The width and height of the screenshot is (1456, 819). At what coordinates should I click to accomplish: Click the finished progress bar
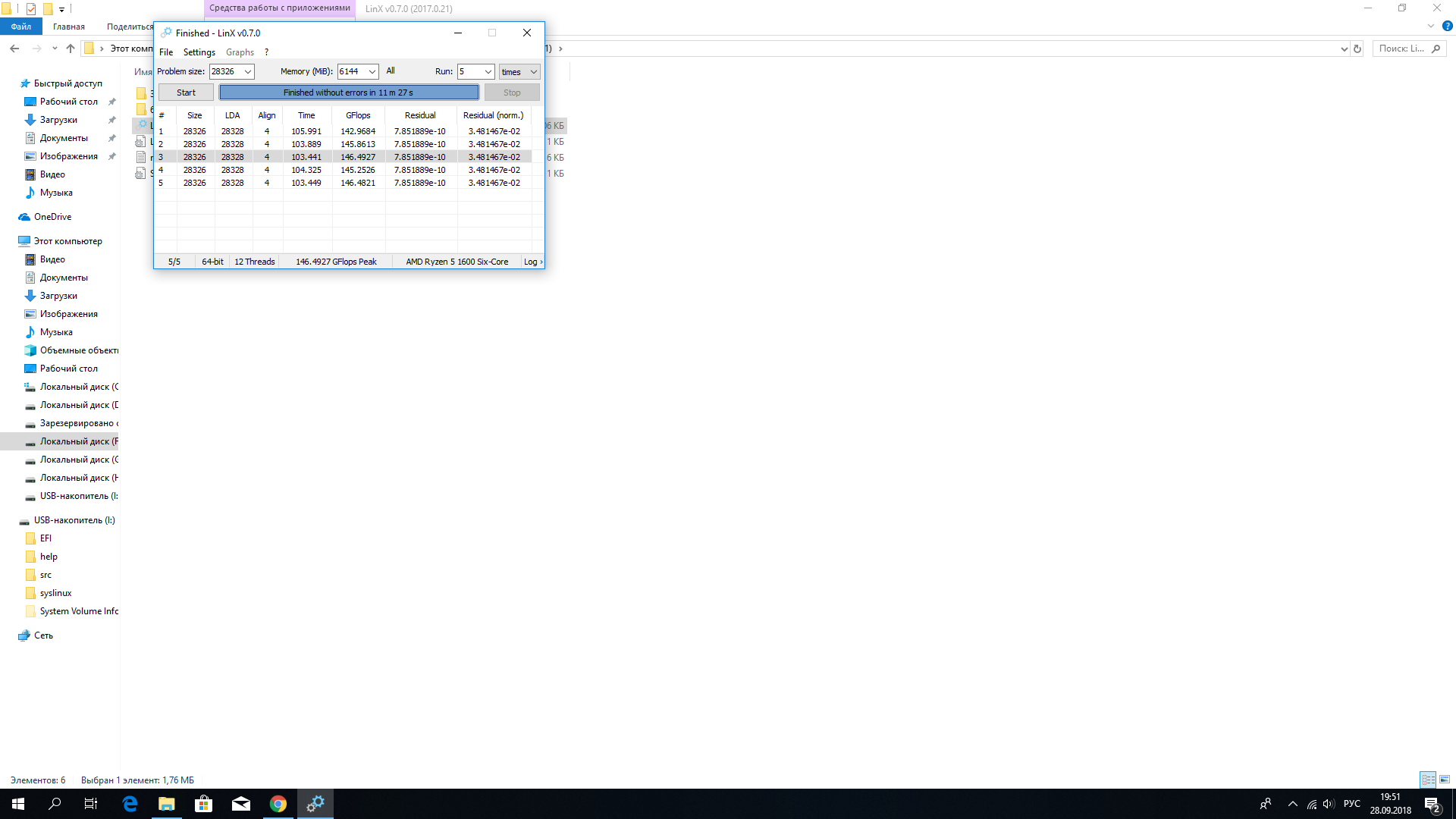click(x=349, y=93)
